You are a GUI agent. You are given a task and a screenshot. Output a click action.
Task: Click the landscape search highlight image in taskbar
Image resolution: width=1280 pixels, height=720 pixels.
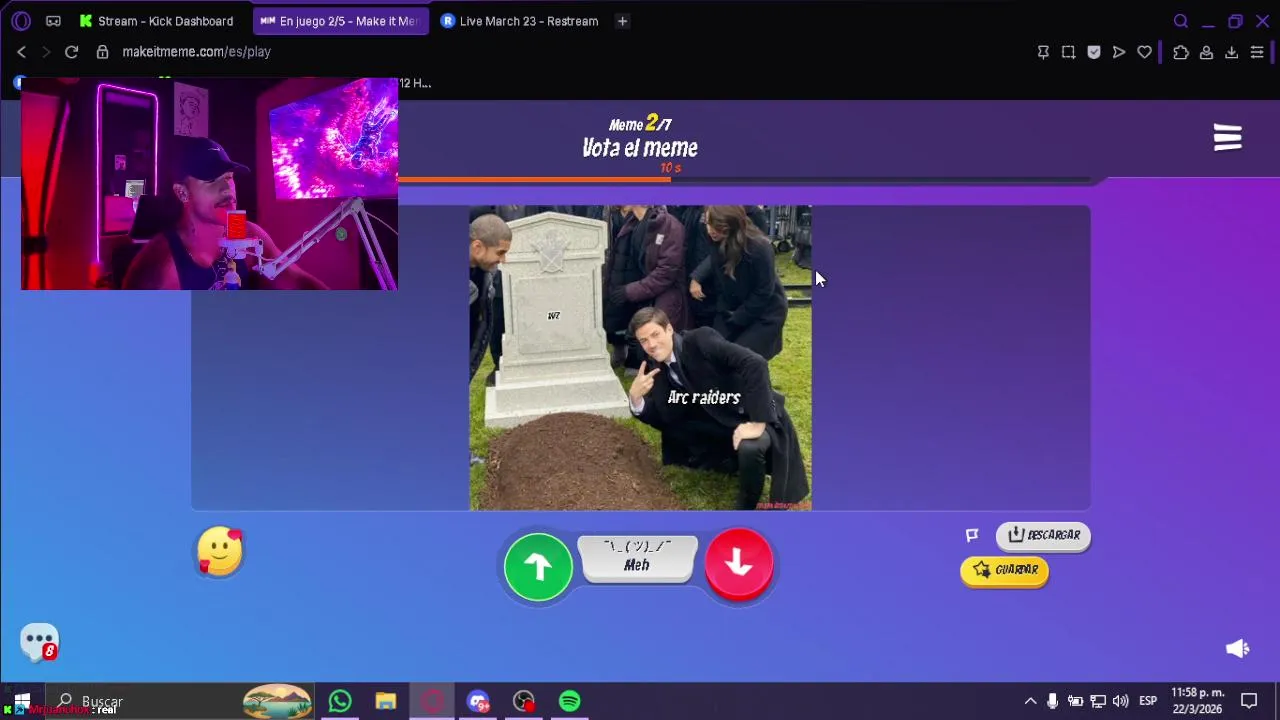pyautogui.click(x=277, y=701)
